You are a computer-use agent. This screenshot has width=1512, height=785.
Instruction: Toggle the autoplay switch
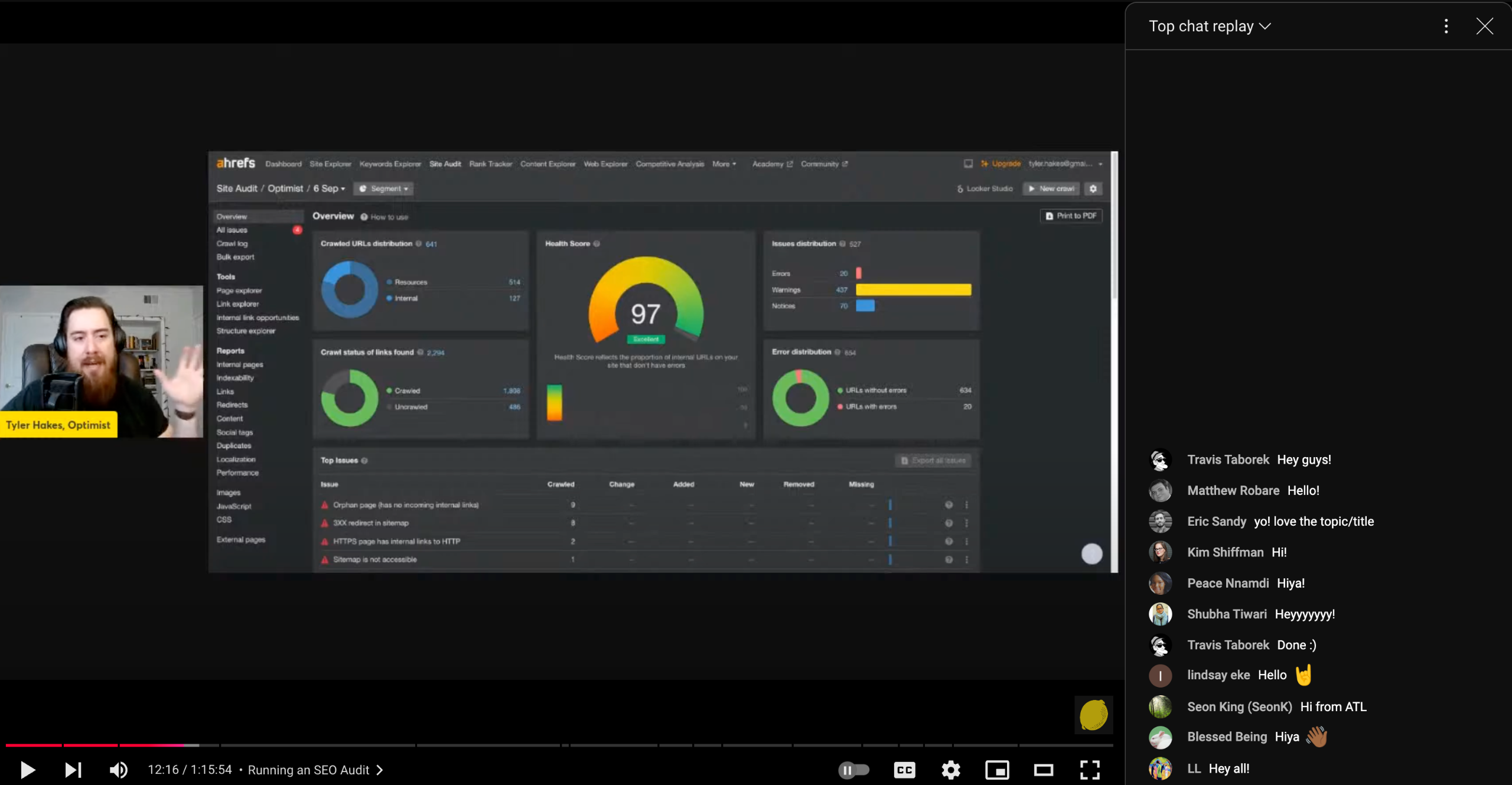[x=853, y=770]
